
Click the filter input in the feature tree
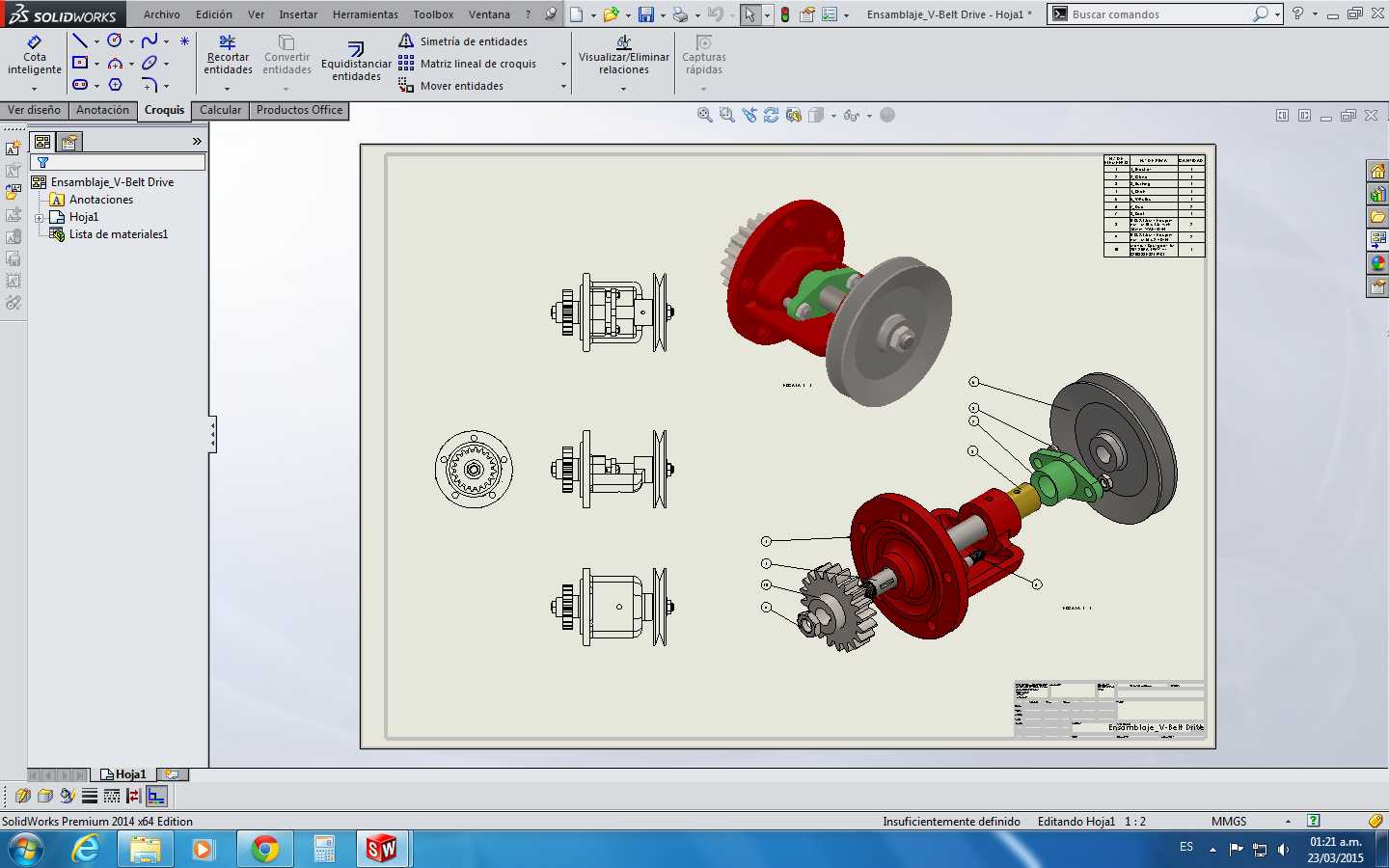point(118,162)
